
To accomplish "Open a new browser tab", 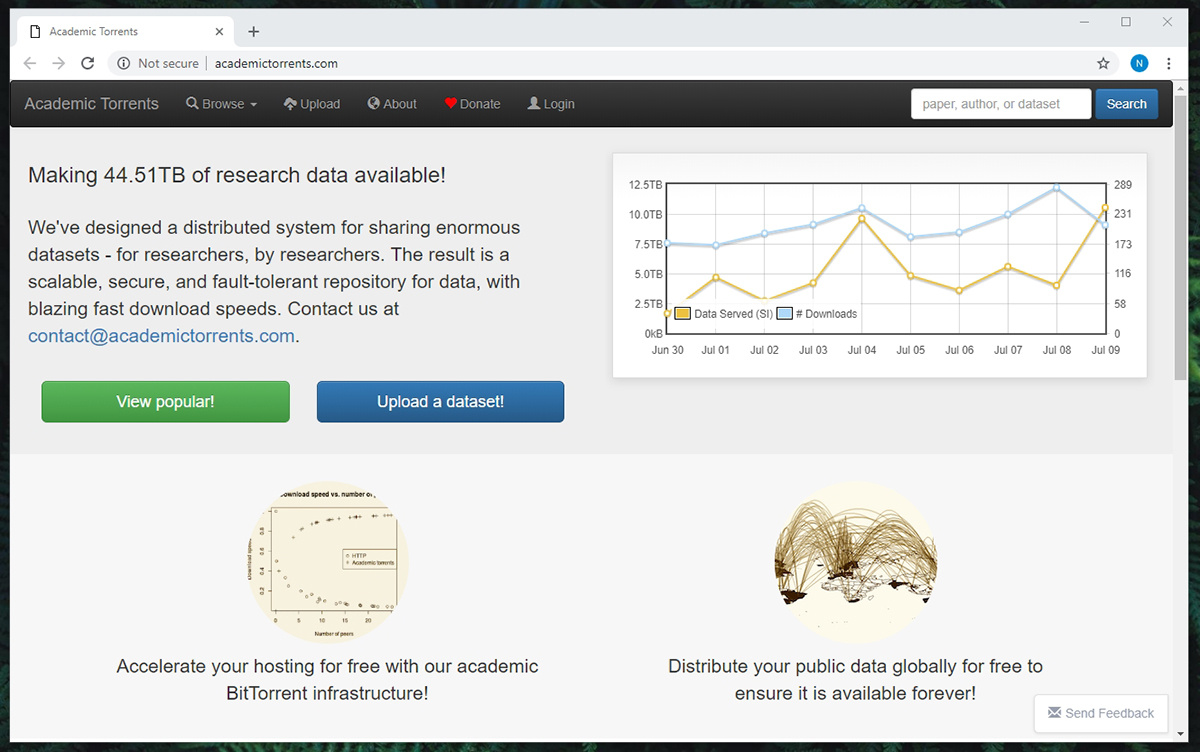I will pos(254,31).
